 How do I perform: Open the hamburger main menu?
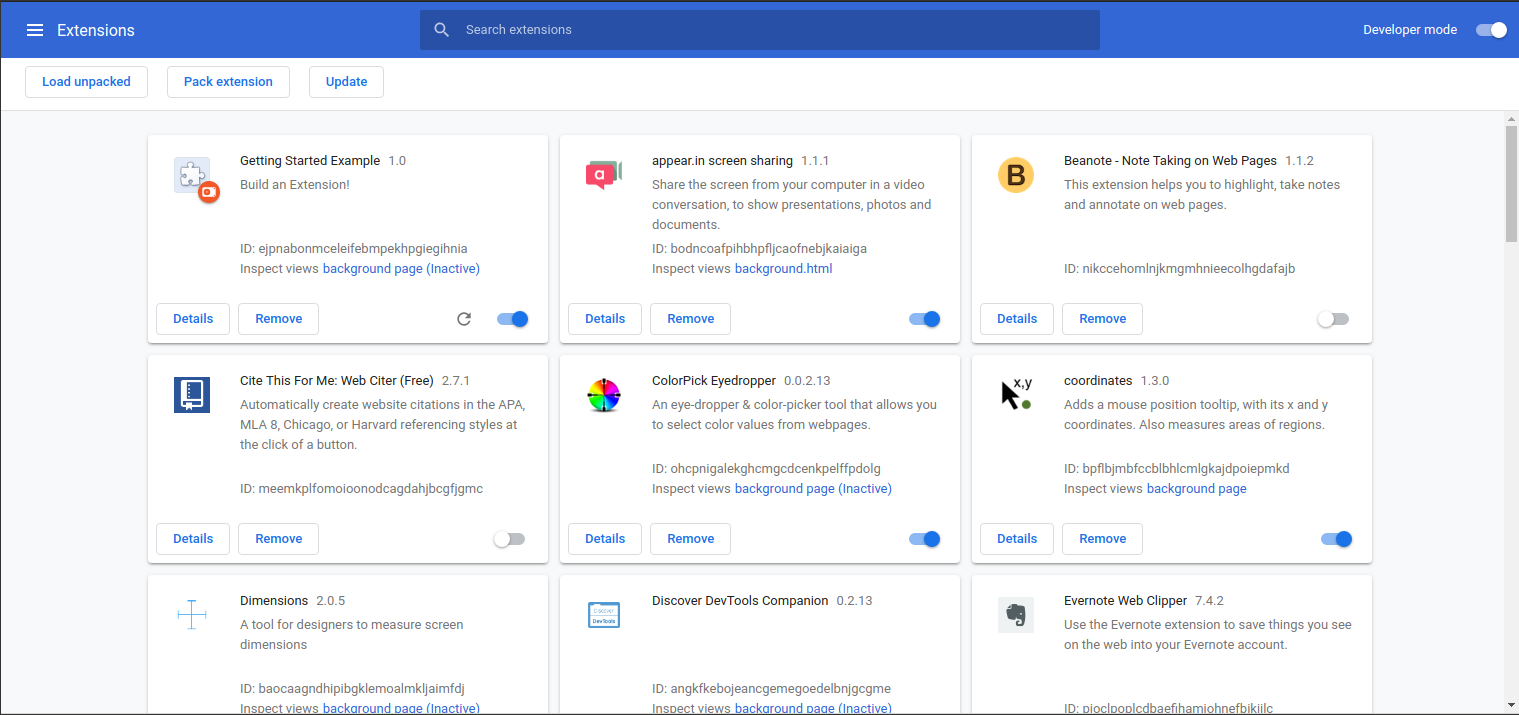(35, 30)
